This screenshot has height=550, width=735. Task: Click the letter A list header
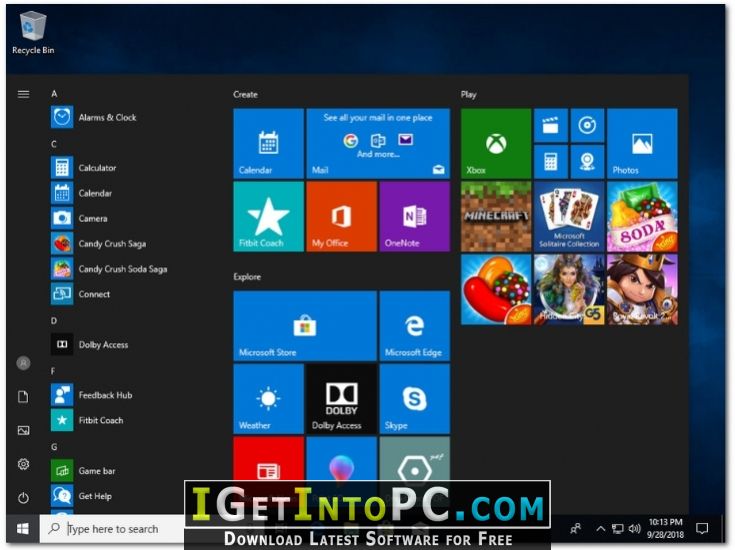[x=54, y=94]
